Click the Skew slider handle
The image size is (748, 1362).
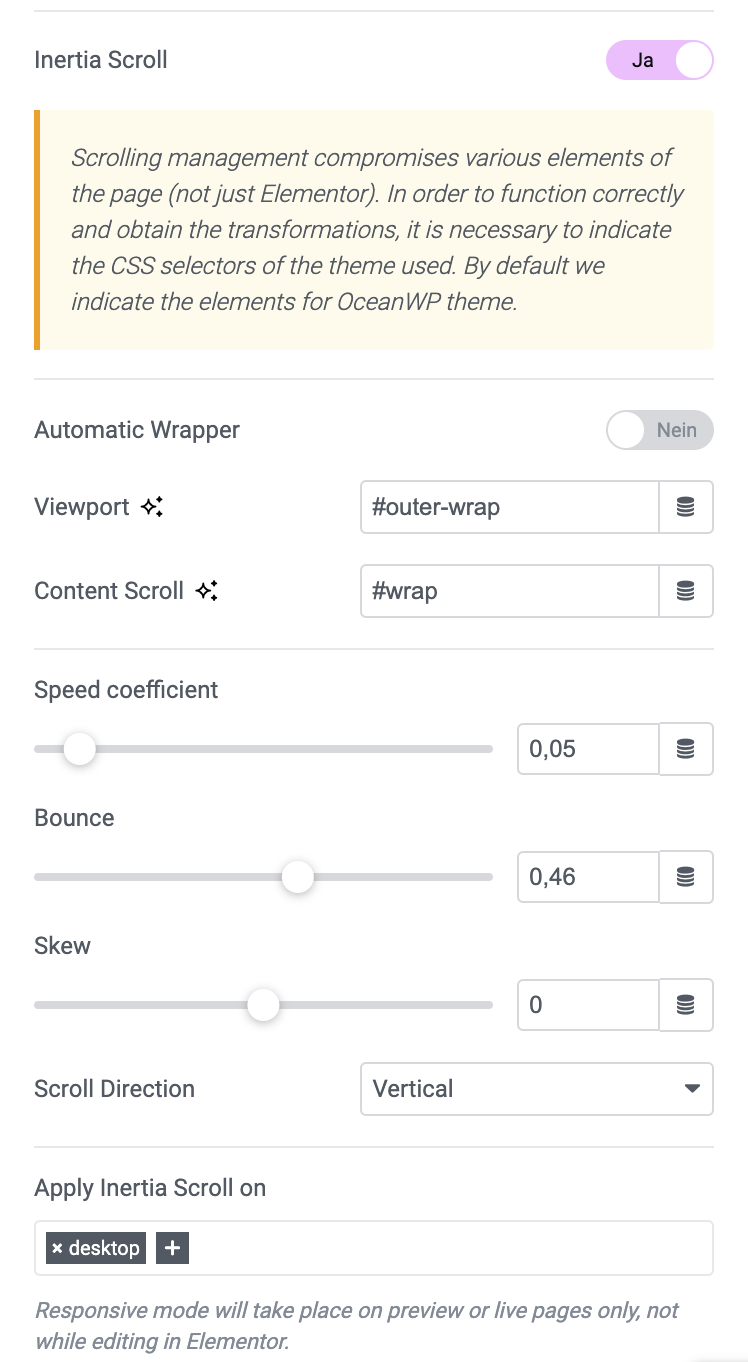(263, 1005)
